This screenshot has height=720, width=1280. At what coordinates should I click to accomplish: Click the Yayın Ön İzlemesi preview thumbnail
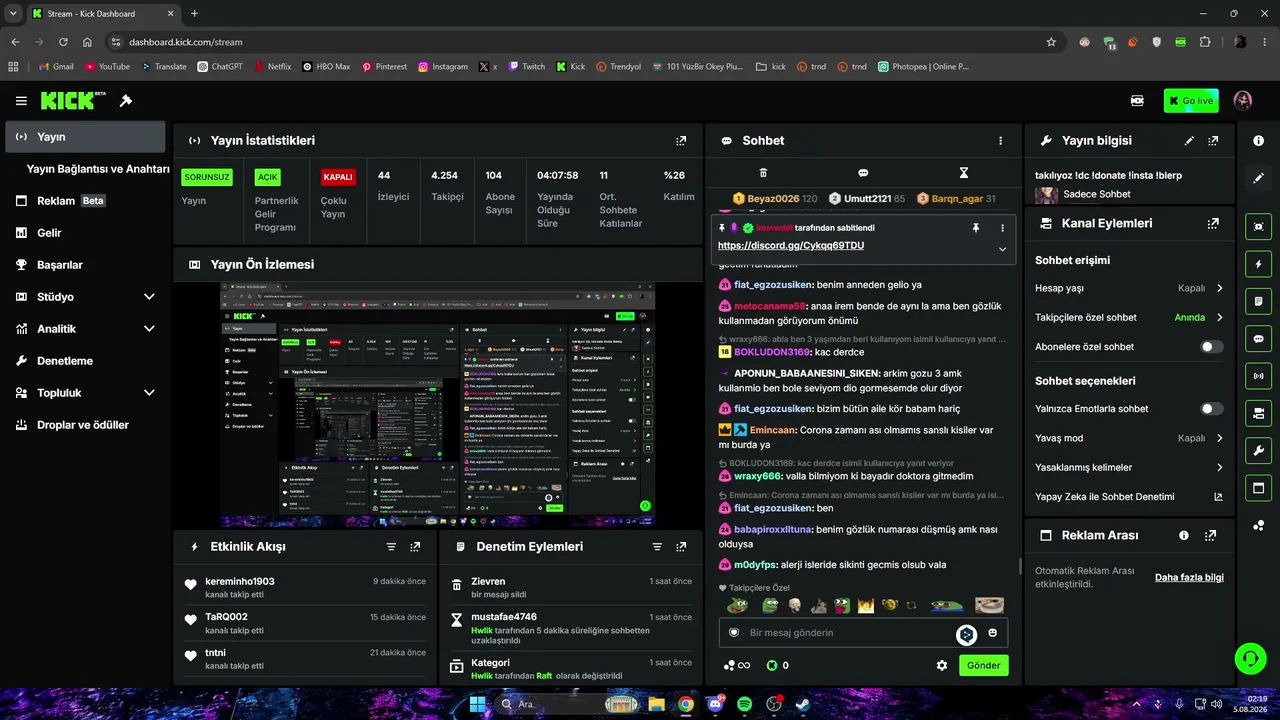(438, 405)
